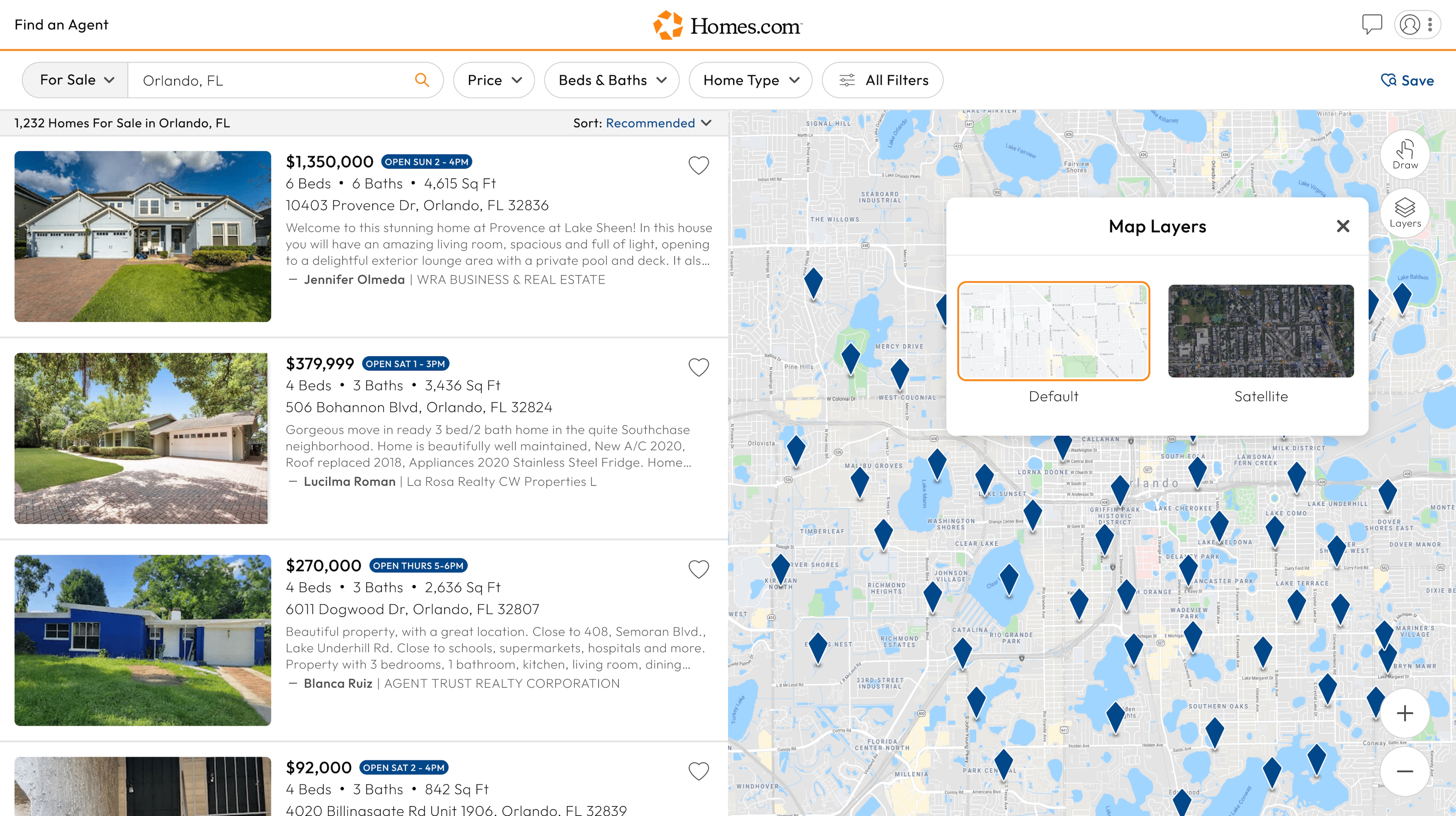Expand the Home Type filter
This screenshot has height=816, width=1456.
tap(751, 80)
